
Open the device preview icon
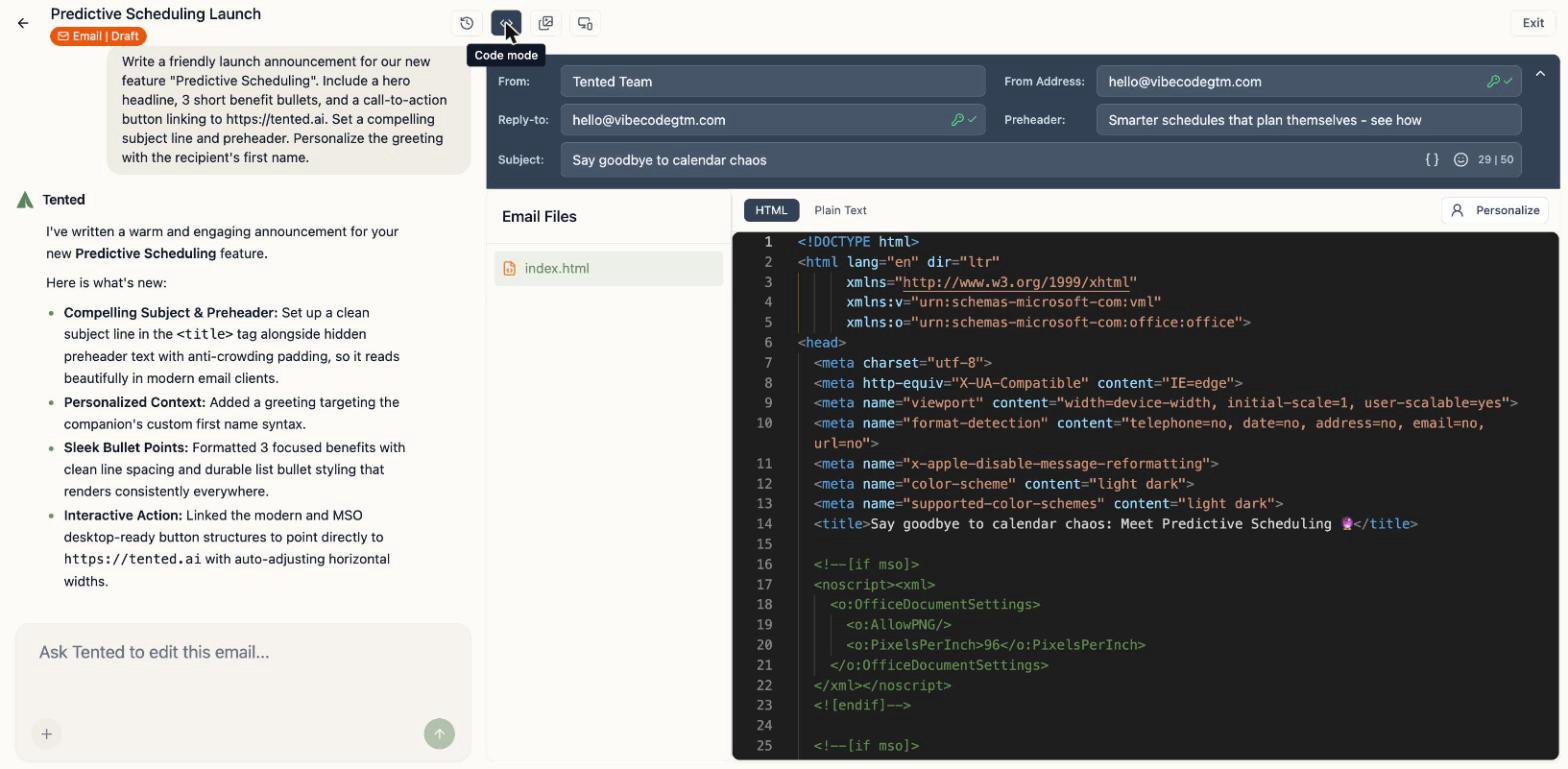(x=585, y=23)
